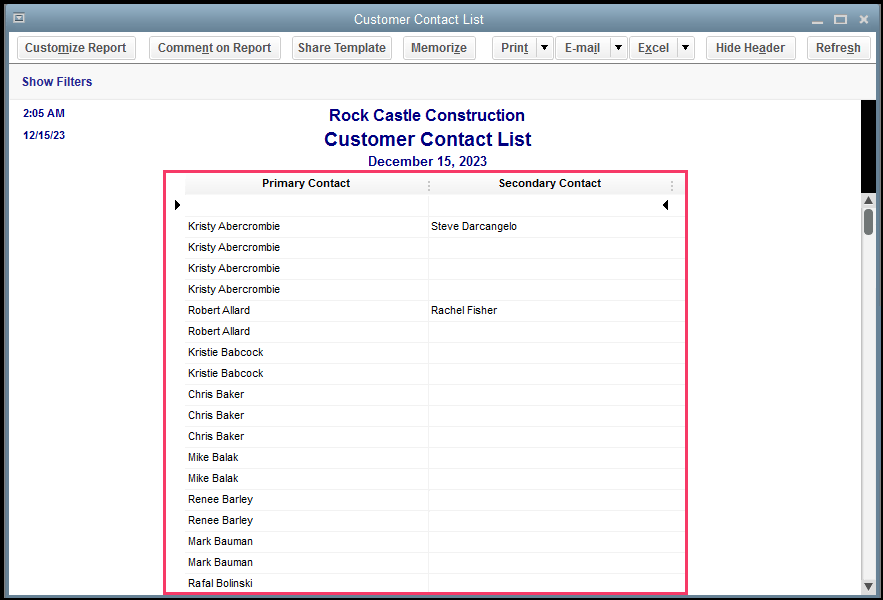Print the Customer Contact List

[513, 47]
